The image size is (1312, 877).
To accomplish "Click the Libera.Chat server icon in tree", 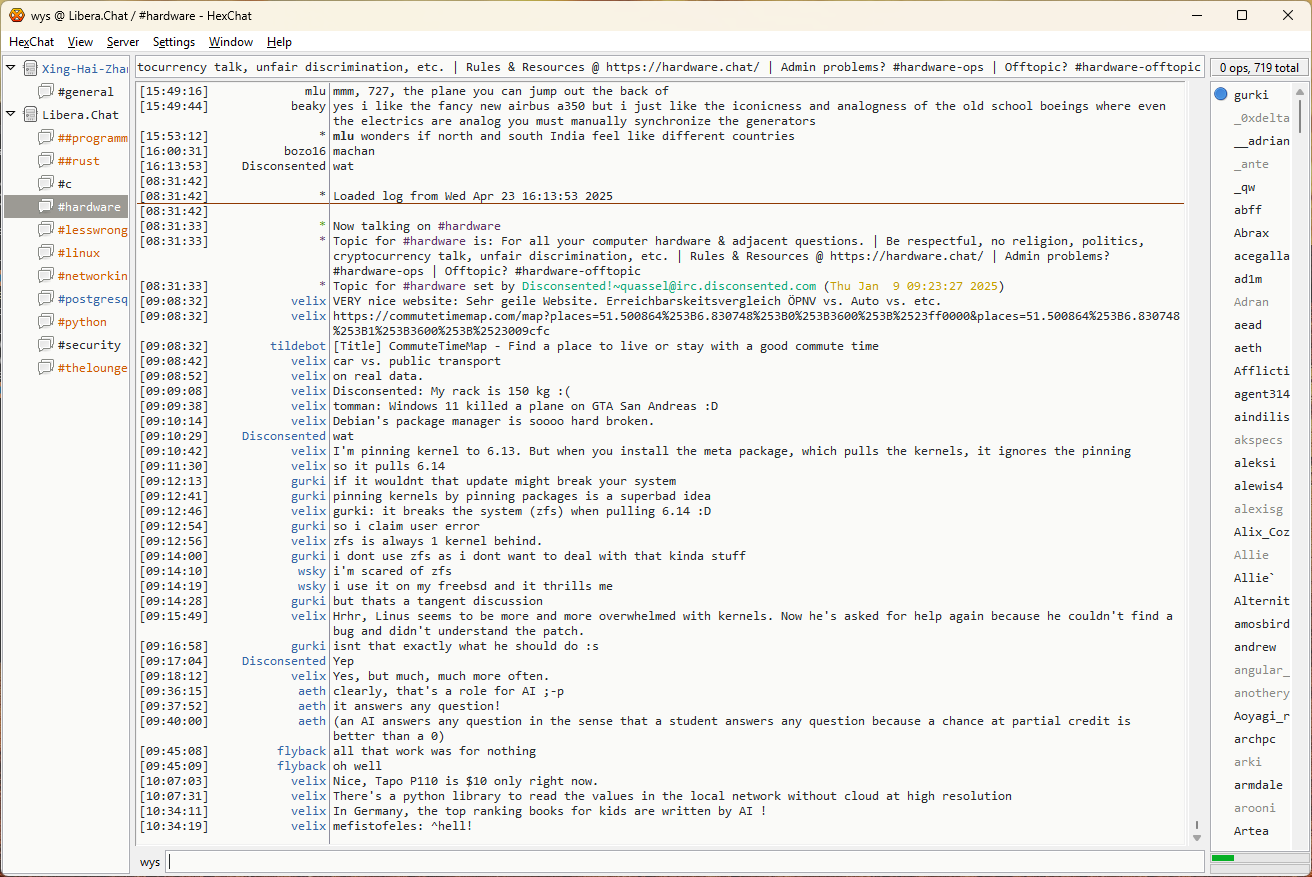I will (x=31, y=115).
